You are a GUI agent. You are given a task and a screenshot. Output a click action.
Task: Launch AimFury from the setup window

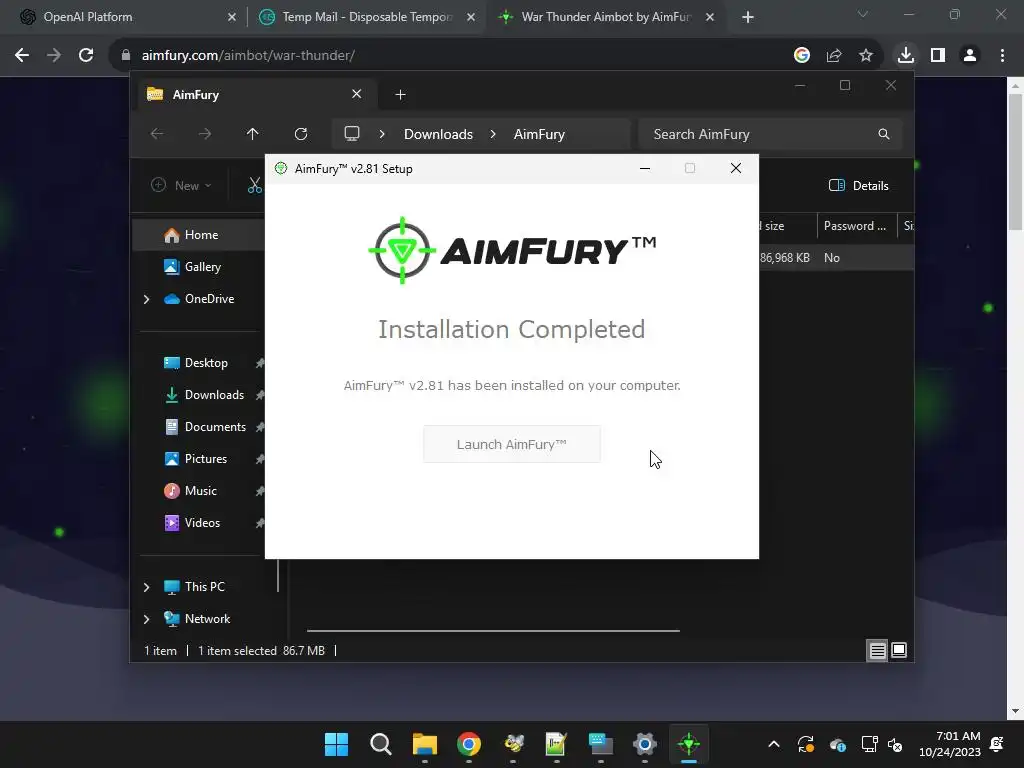click(x=511, y=444)
